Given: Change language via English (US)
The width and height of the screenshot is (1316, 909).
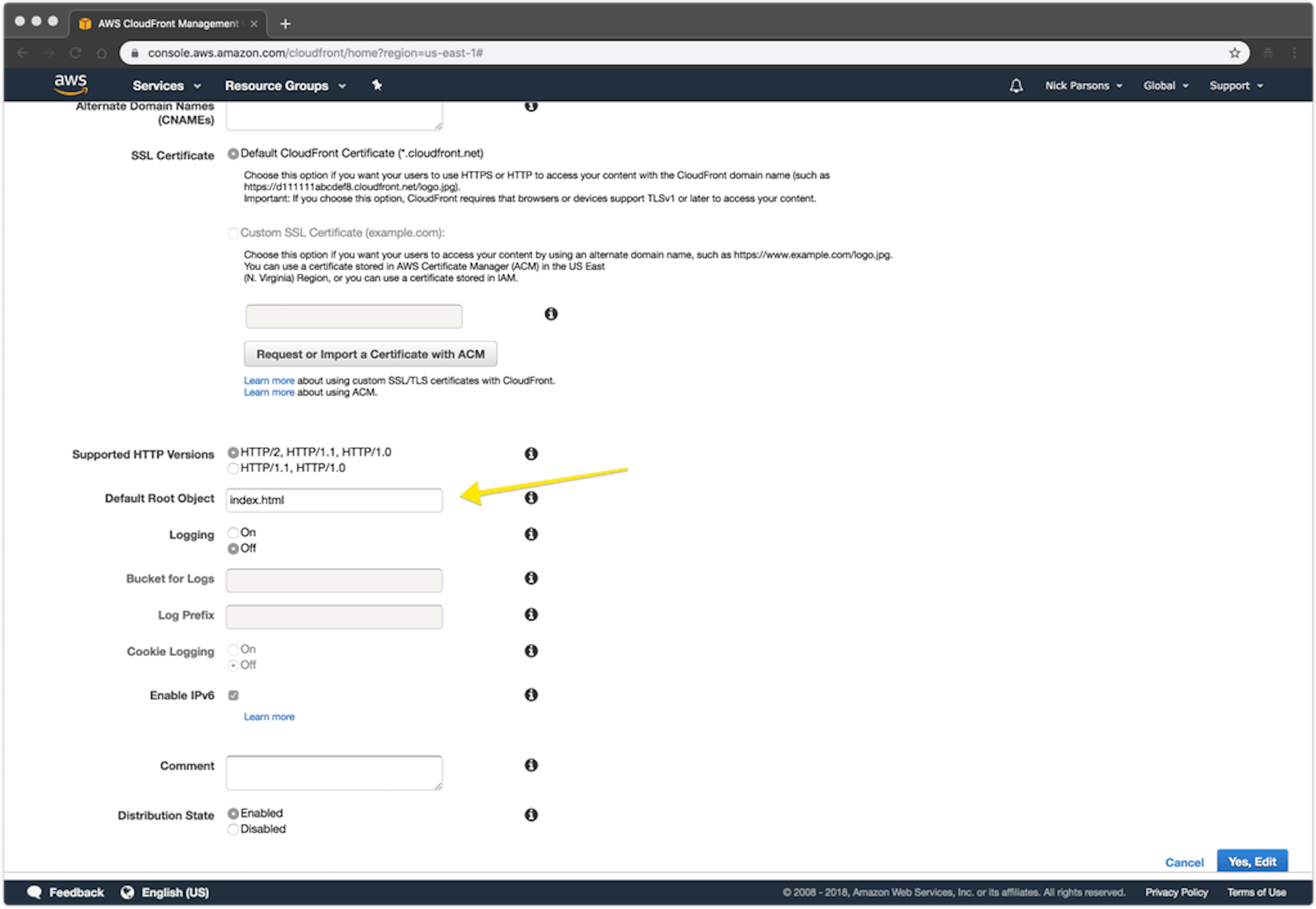Looking at the screenshot, I should (x=175, y=892).
